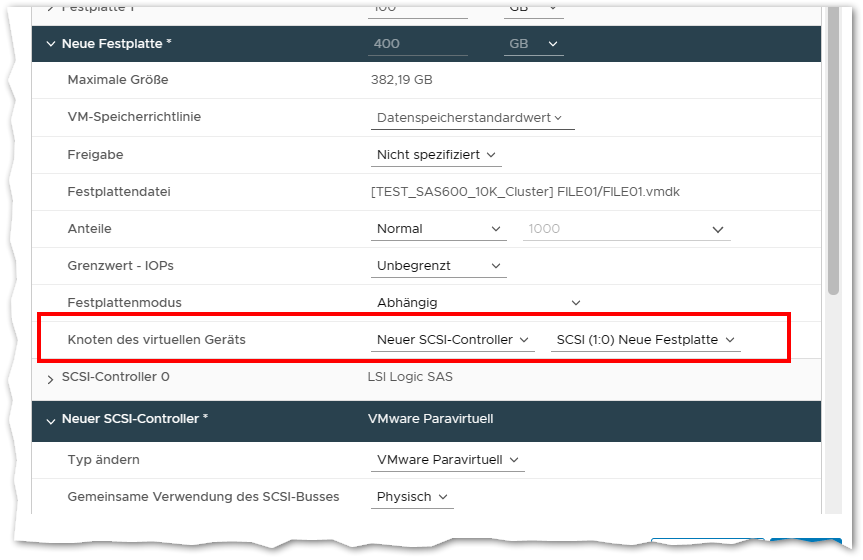The height and width of the screenshot is (560, 863).
Task: Open the Gemeinsame Verwendung des SCSI-Busses dropdown
Action: tap(411, 497)
